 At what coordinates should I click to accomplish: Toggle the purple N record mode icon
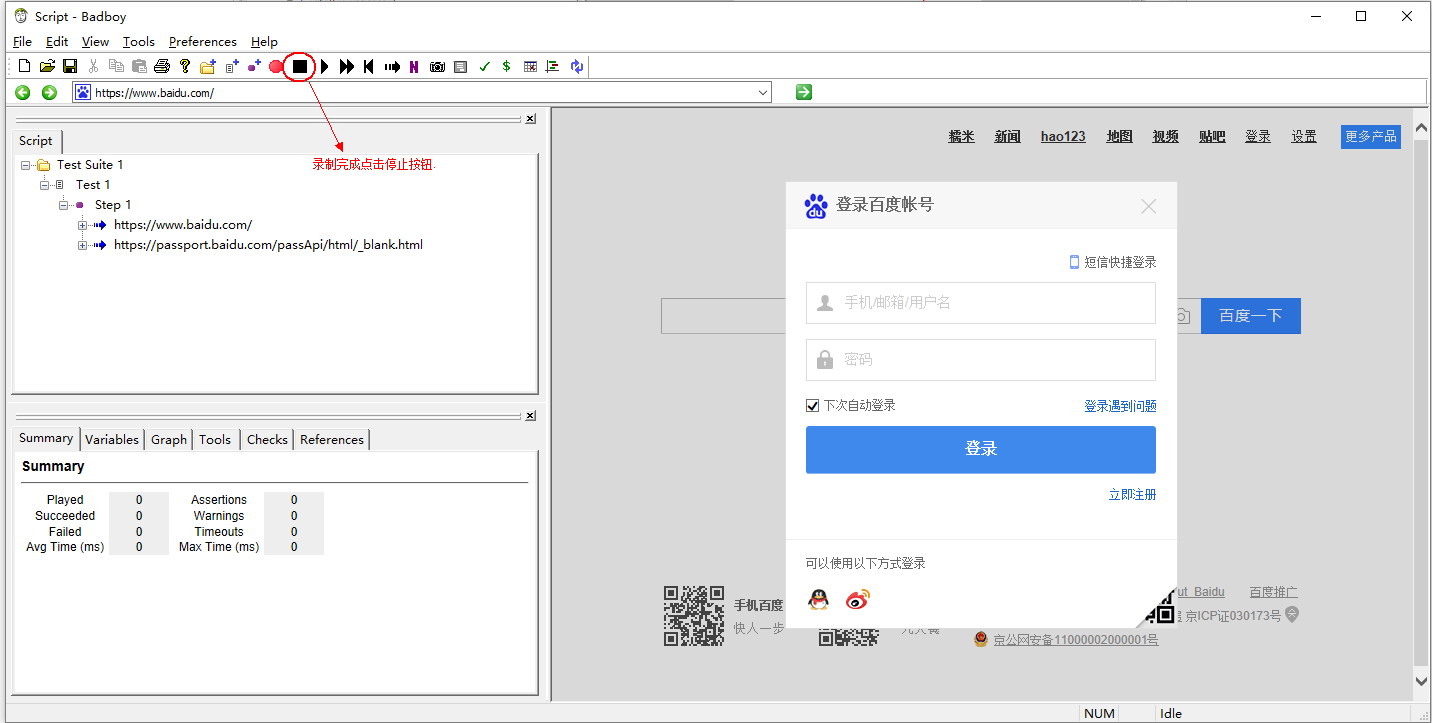[x=414, y=66]
